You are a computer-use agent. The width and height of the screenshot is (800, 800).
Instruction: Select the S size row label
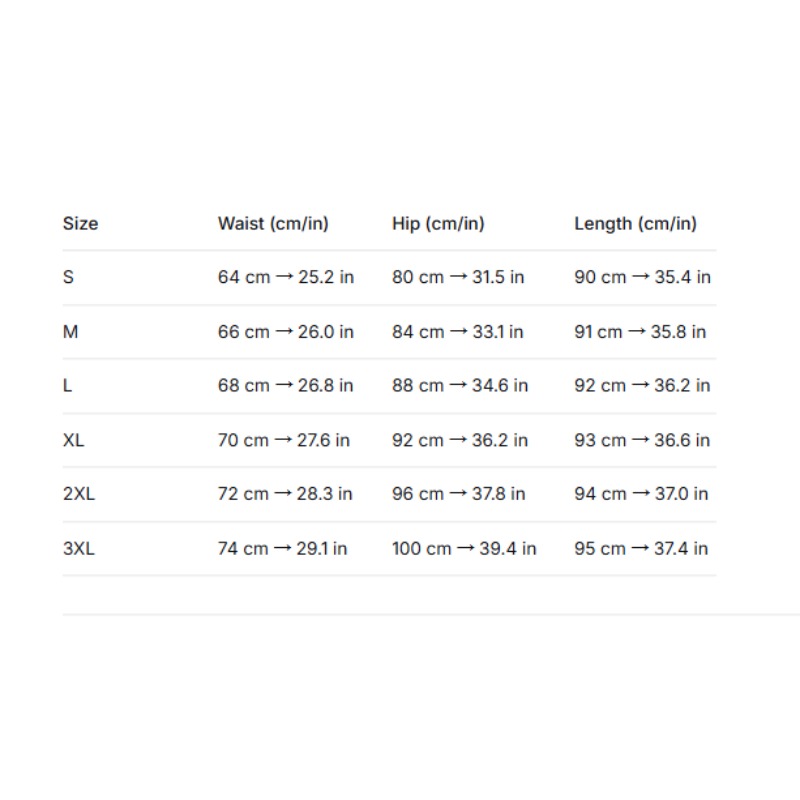coord(68,277)
